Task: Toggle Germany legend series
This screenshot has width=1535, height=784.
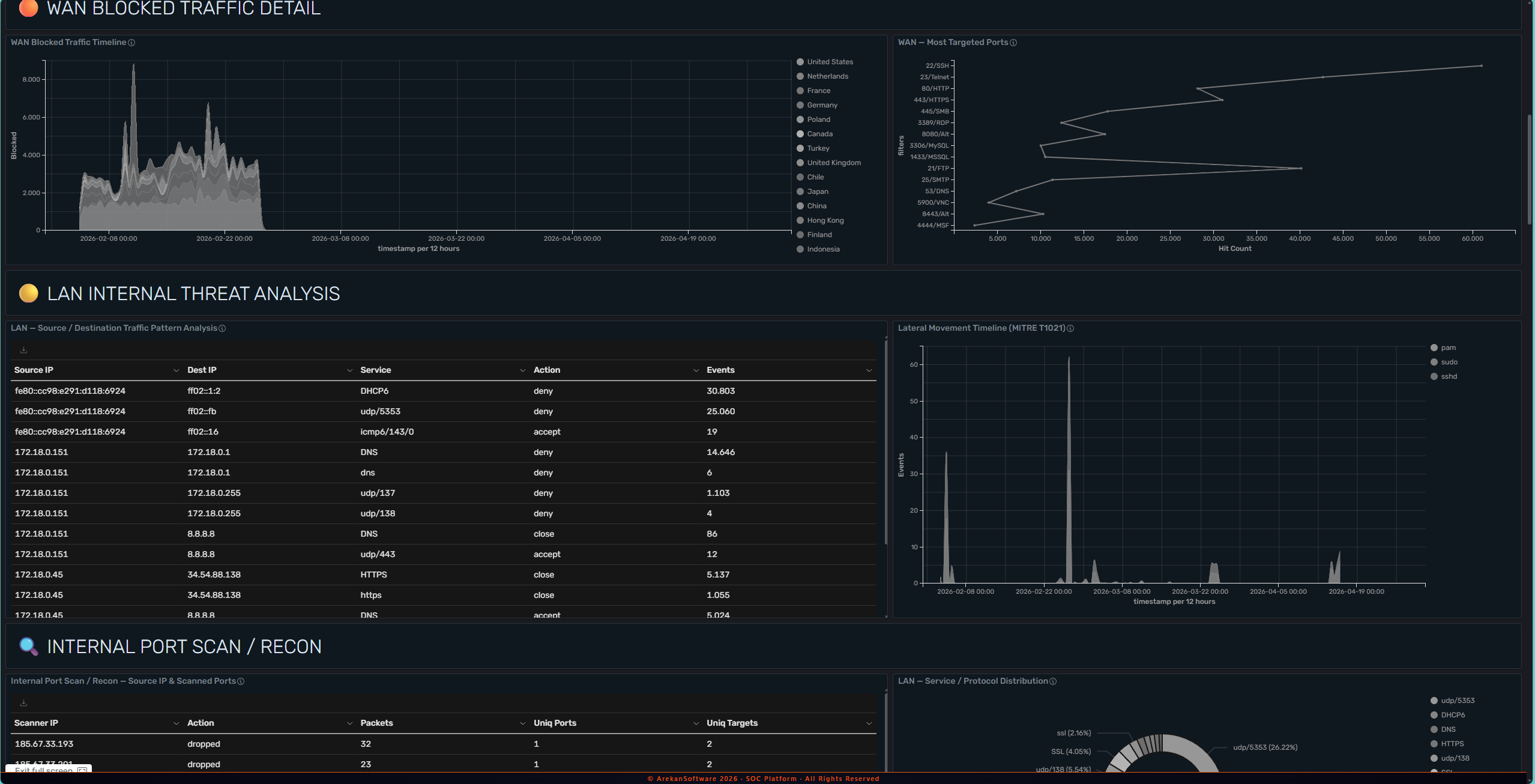Action: (x=817, y=105)
